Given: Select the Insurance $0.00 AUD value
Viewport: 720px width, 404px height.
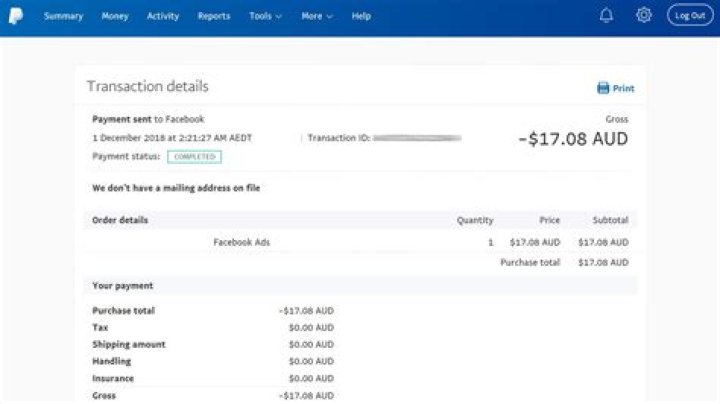Looking at the screenshot, I should (311, 379).
